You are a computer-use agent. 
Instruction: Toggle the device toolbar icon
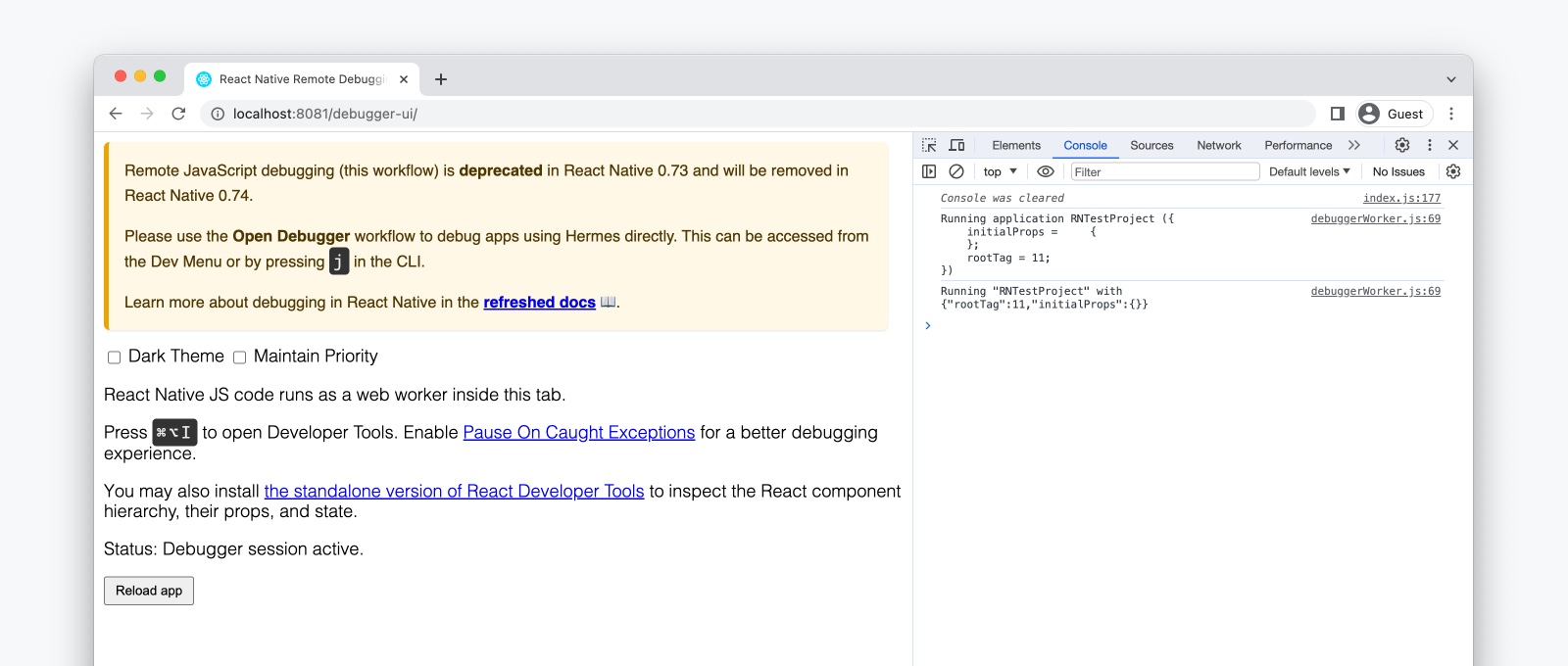pos(956,145)
